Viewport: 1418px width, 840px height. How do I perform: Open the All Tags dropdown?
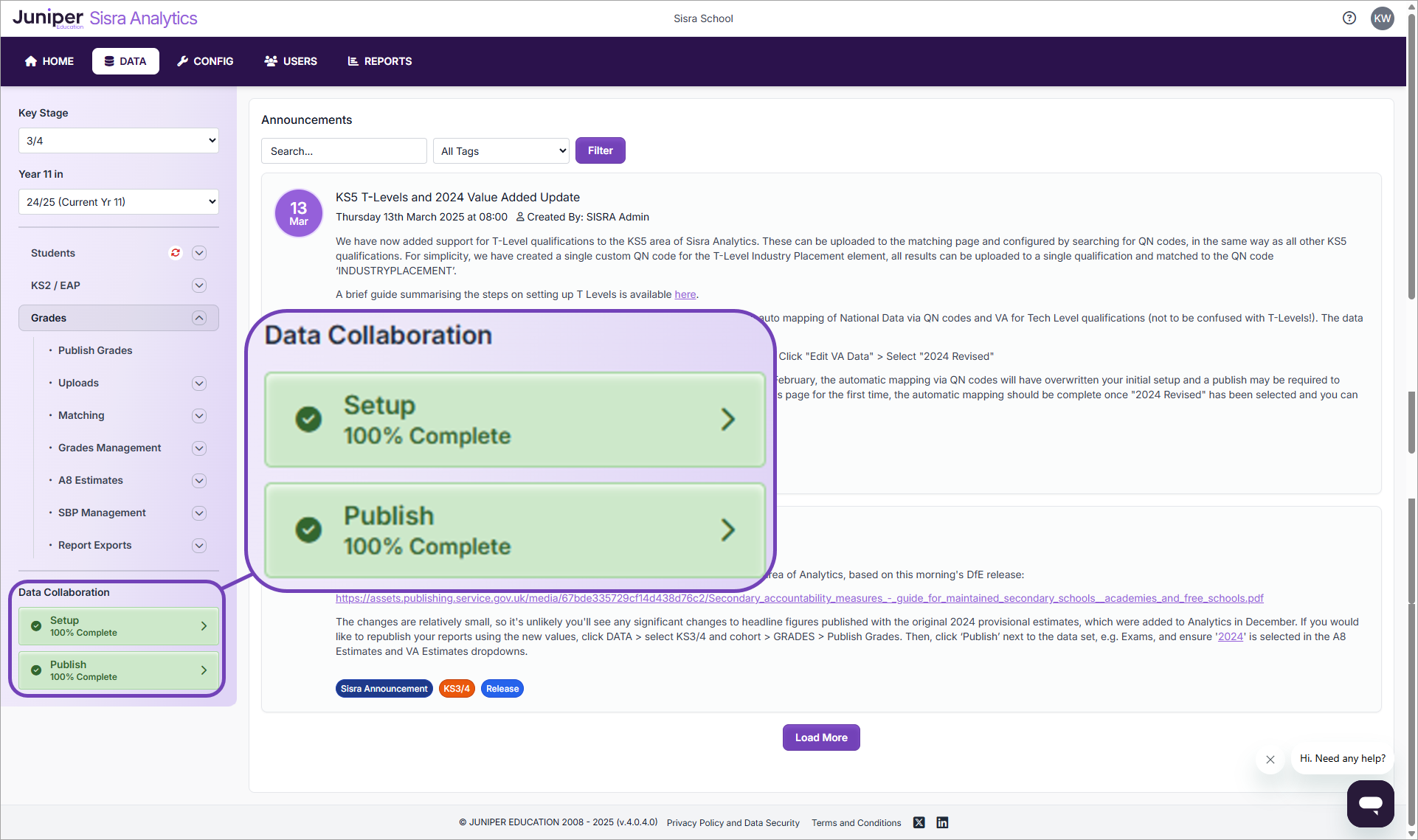501,150
